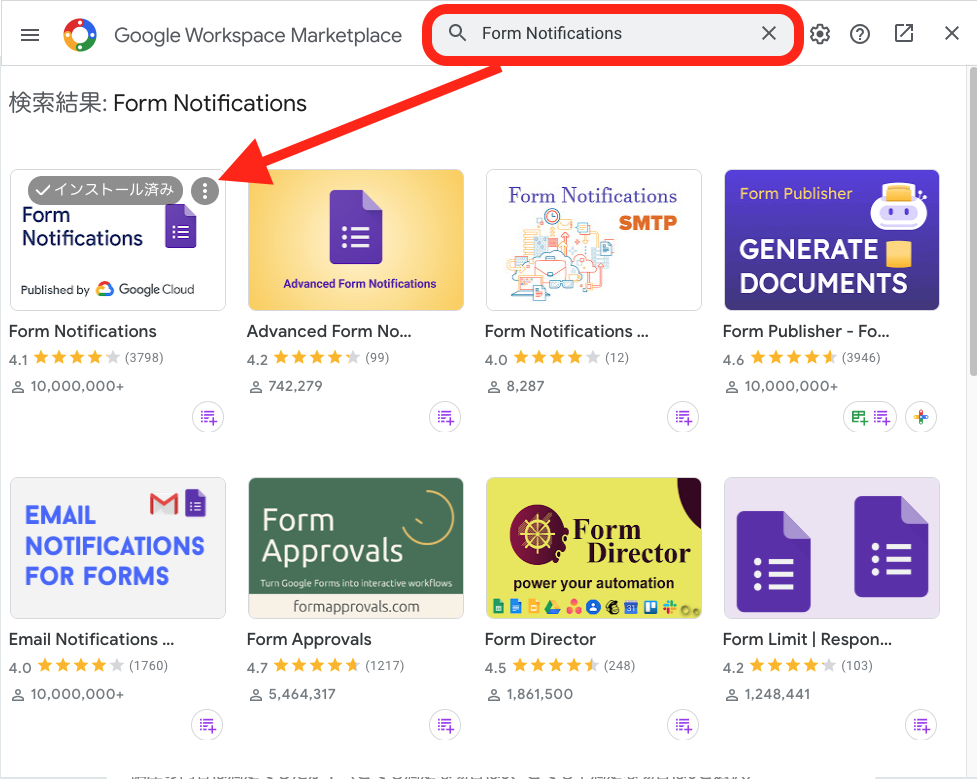Click the Forms add-on icon under Form Notifications
The width and height of the screenshot is (977, 779).
(208, 417)
